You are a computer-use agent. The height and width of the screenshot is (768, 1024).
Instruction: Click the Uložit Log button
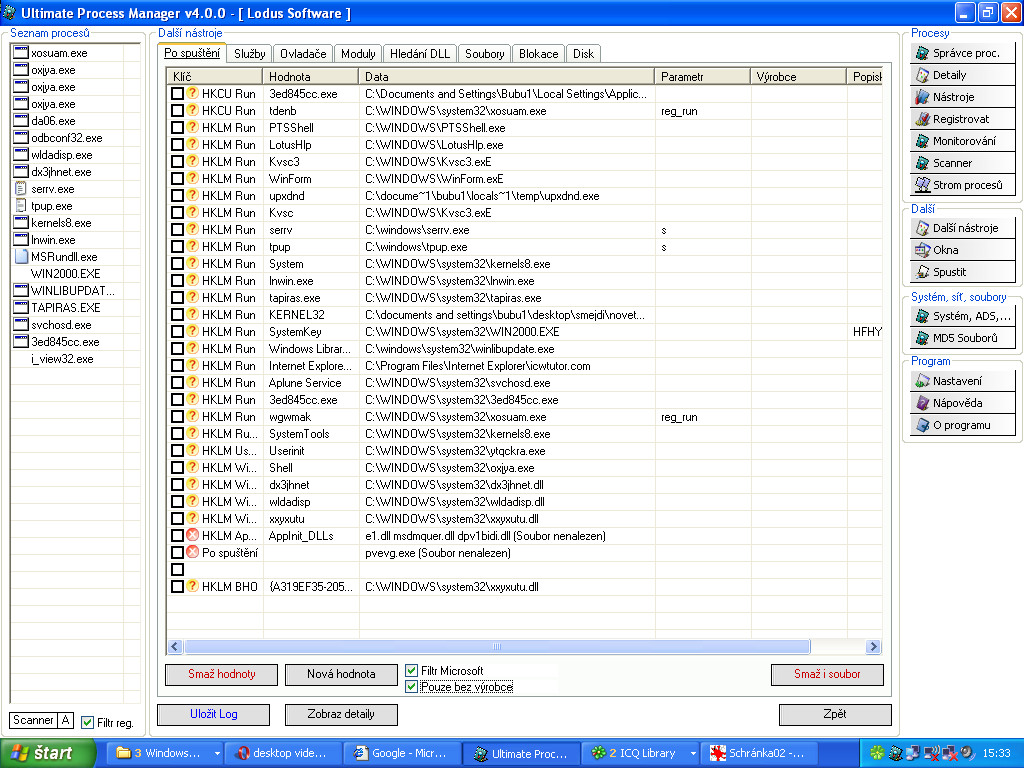click(214, 714)
